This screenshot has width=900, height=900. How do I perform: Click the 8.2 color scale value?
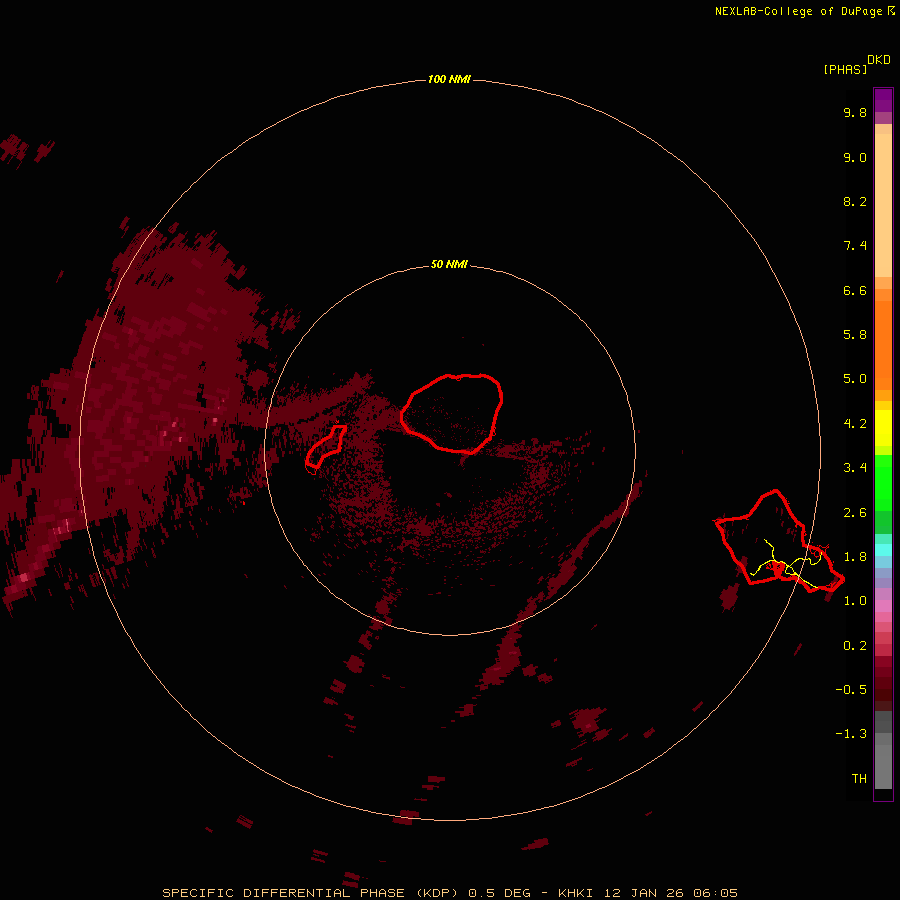pyautogui.click(x=855, y=201)
